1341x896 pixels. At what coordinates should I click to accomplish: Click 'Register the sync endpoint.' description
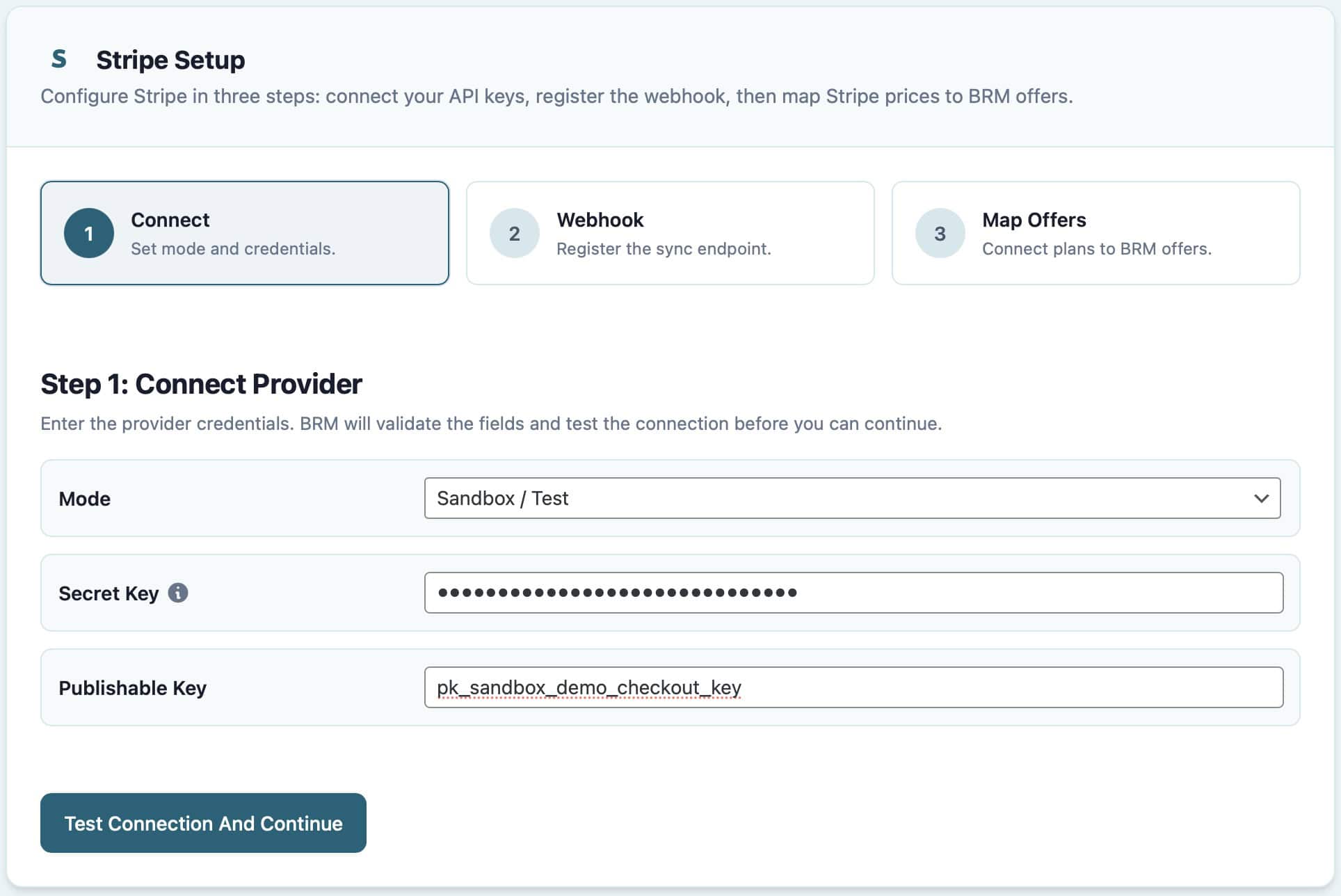pos(664,249)
